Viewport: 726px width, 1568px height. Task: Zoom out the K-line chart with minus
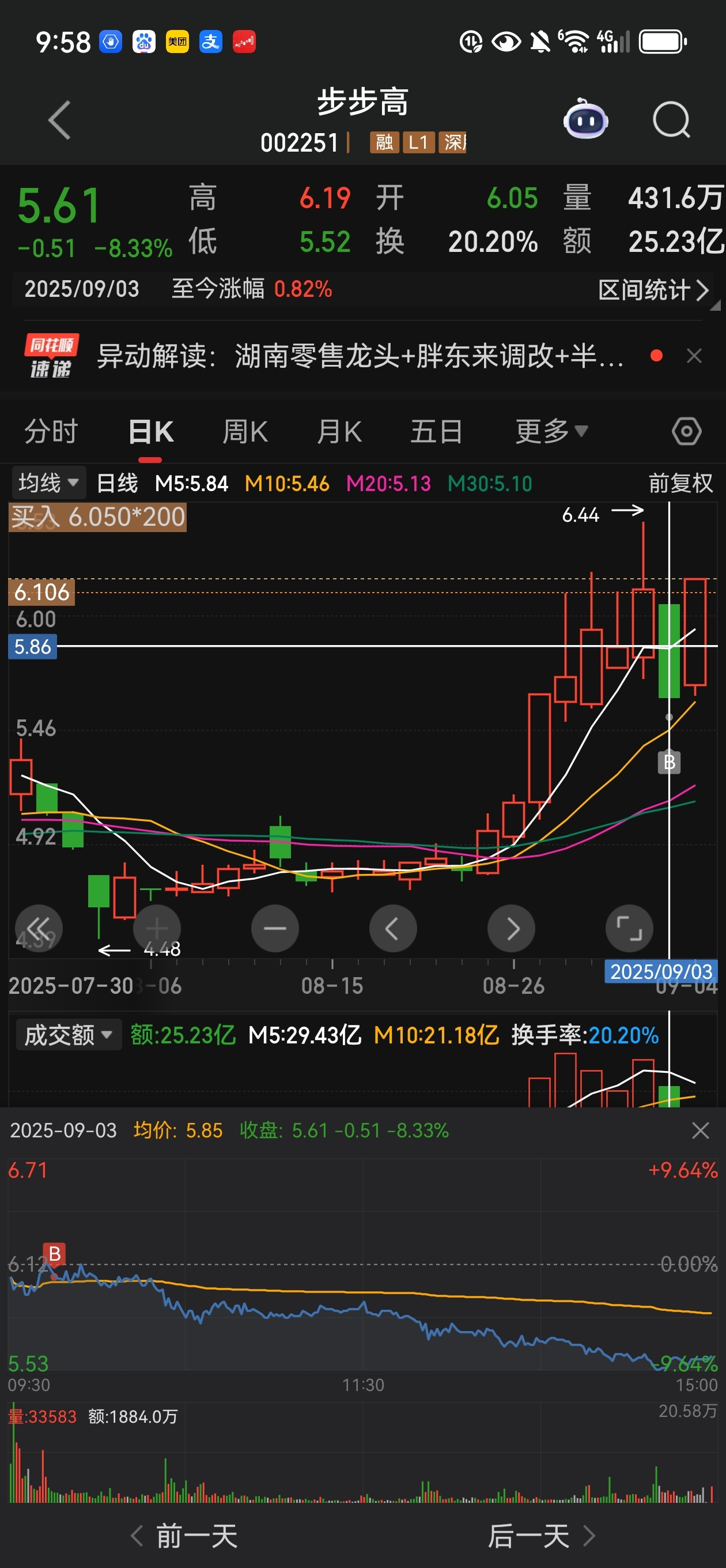[275, 929]
